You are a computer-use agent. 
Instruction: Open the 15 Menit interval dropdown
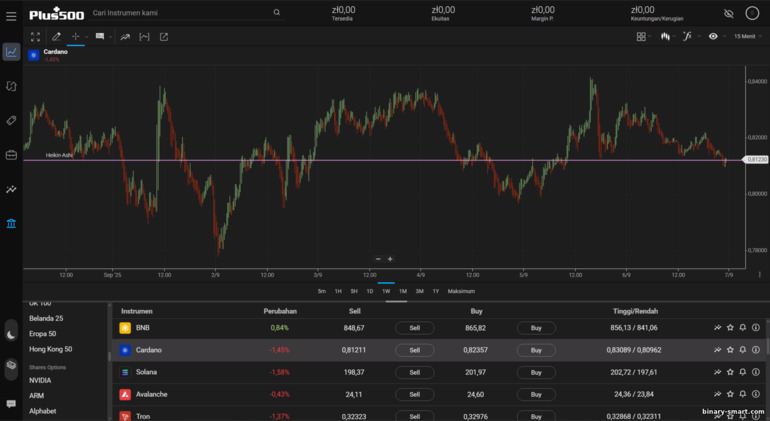coord(747,36)
